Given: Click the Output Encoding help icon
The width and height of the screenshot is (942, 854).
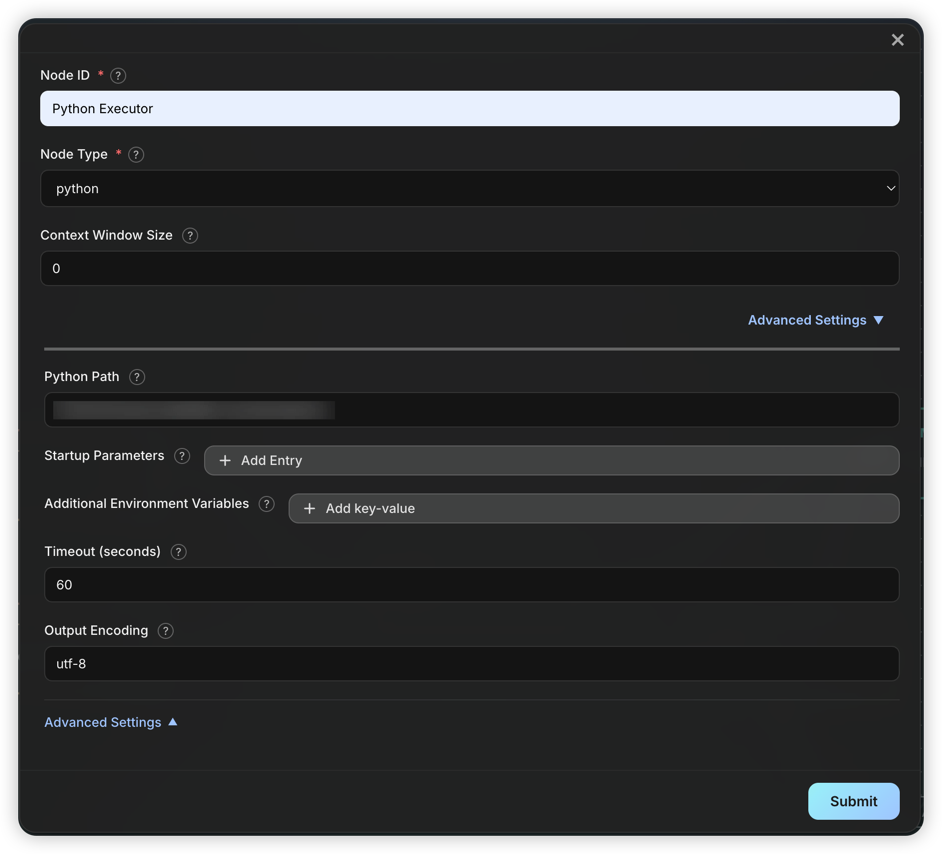Looking at the screenshot, I should click(x=166, y=631).
